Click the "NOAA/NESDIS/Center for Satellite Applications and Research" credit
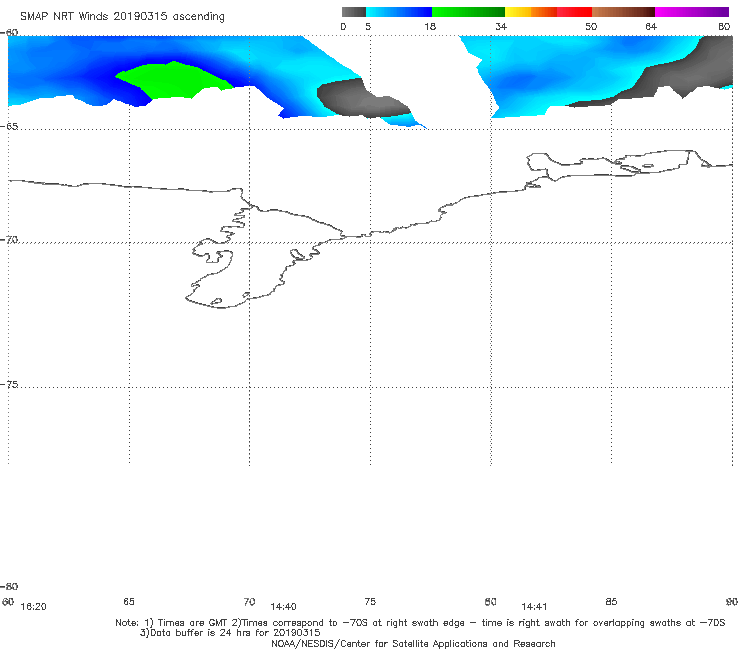The height and width of the screenshot is (650, 740). click(413, 643)
